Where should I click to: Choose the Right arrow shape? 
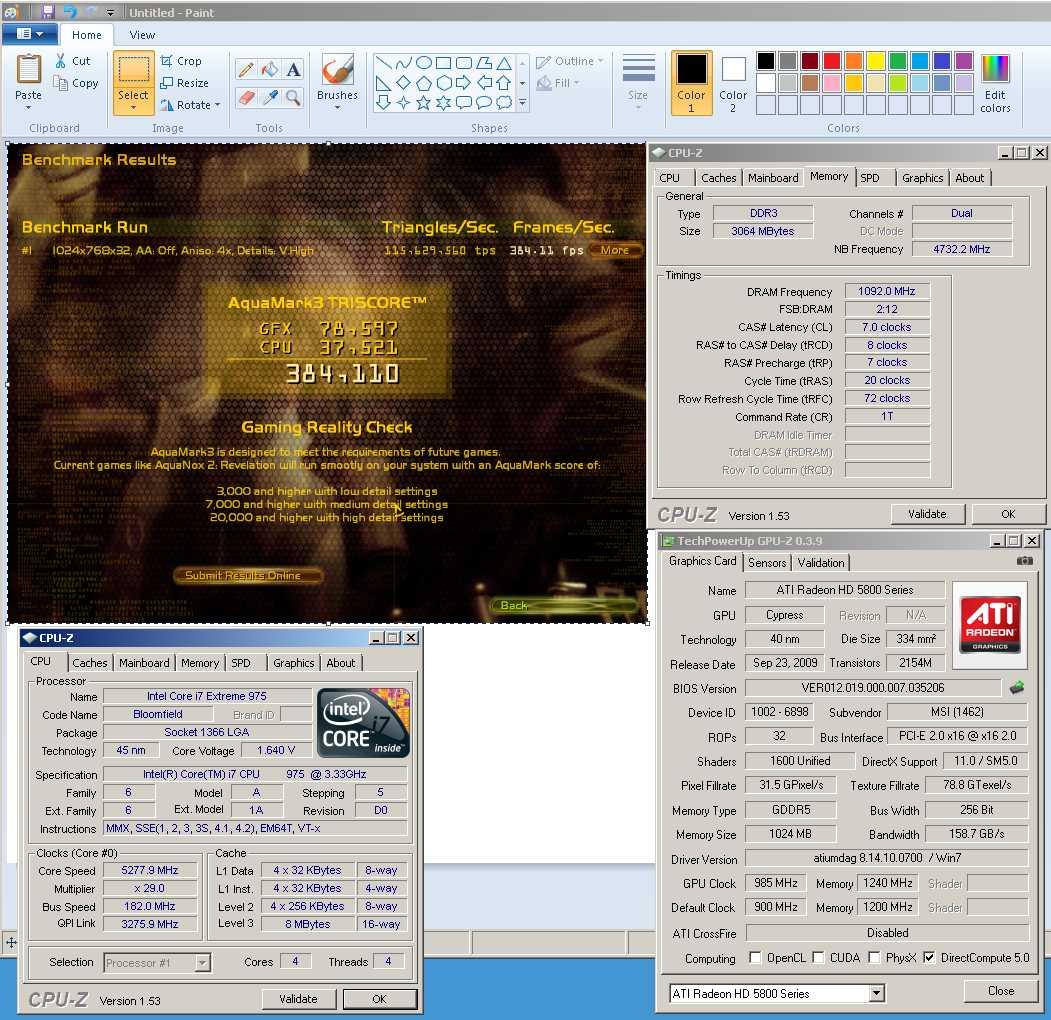[x=464, y=83]
